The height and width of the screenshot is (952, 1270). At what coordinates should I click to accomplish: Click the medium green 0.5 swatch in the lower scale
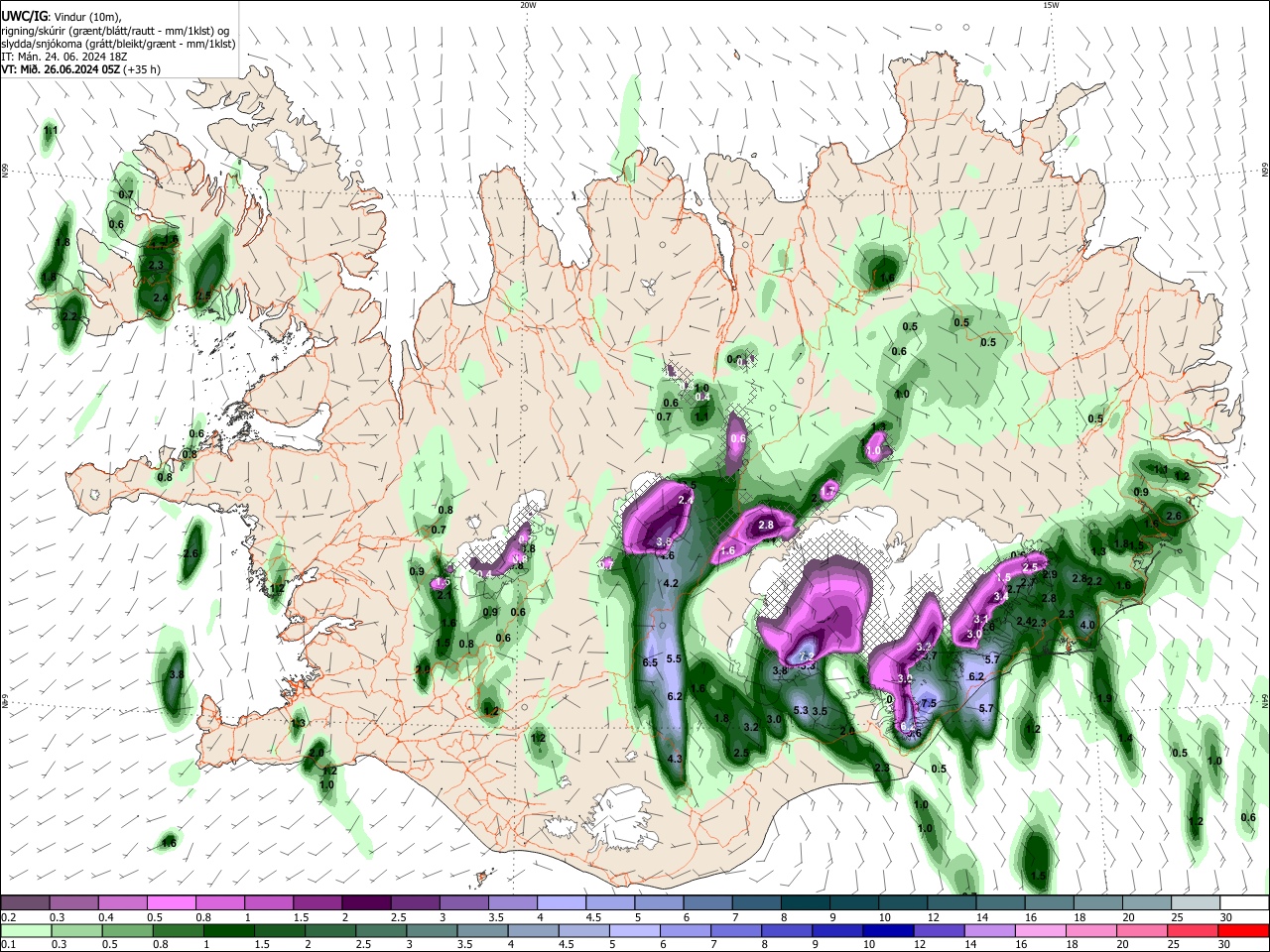pos(127,930)
